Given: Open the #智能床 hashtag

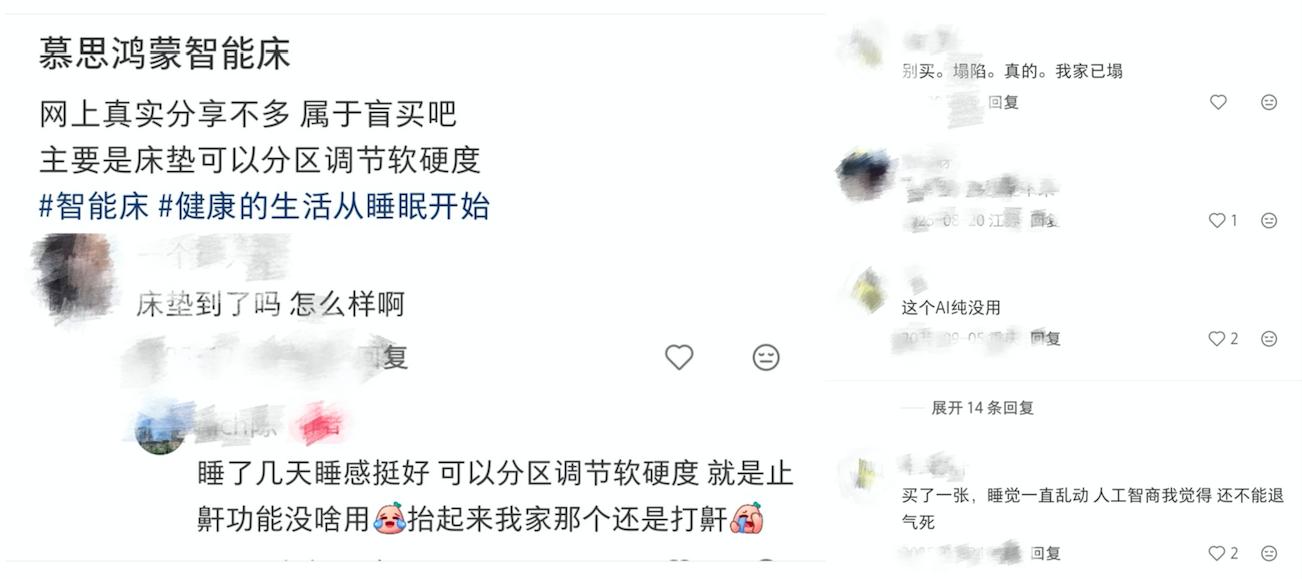Looking at the screenshot, I should coord(95,207).
